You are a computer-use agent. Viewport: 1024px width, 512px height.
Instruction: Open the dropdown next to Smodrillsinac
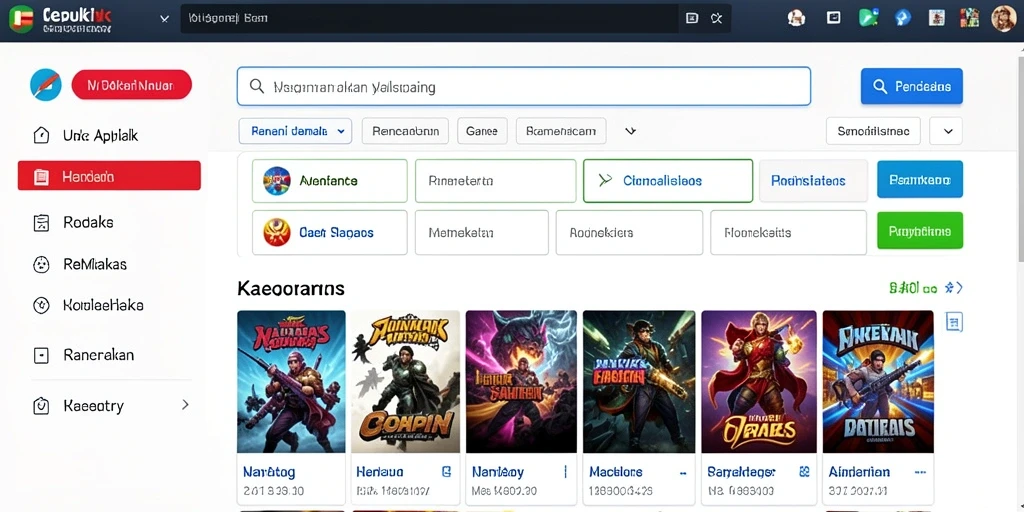tap(946, 131)
